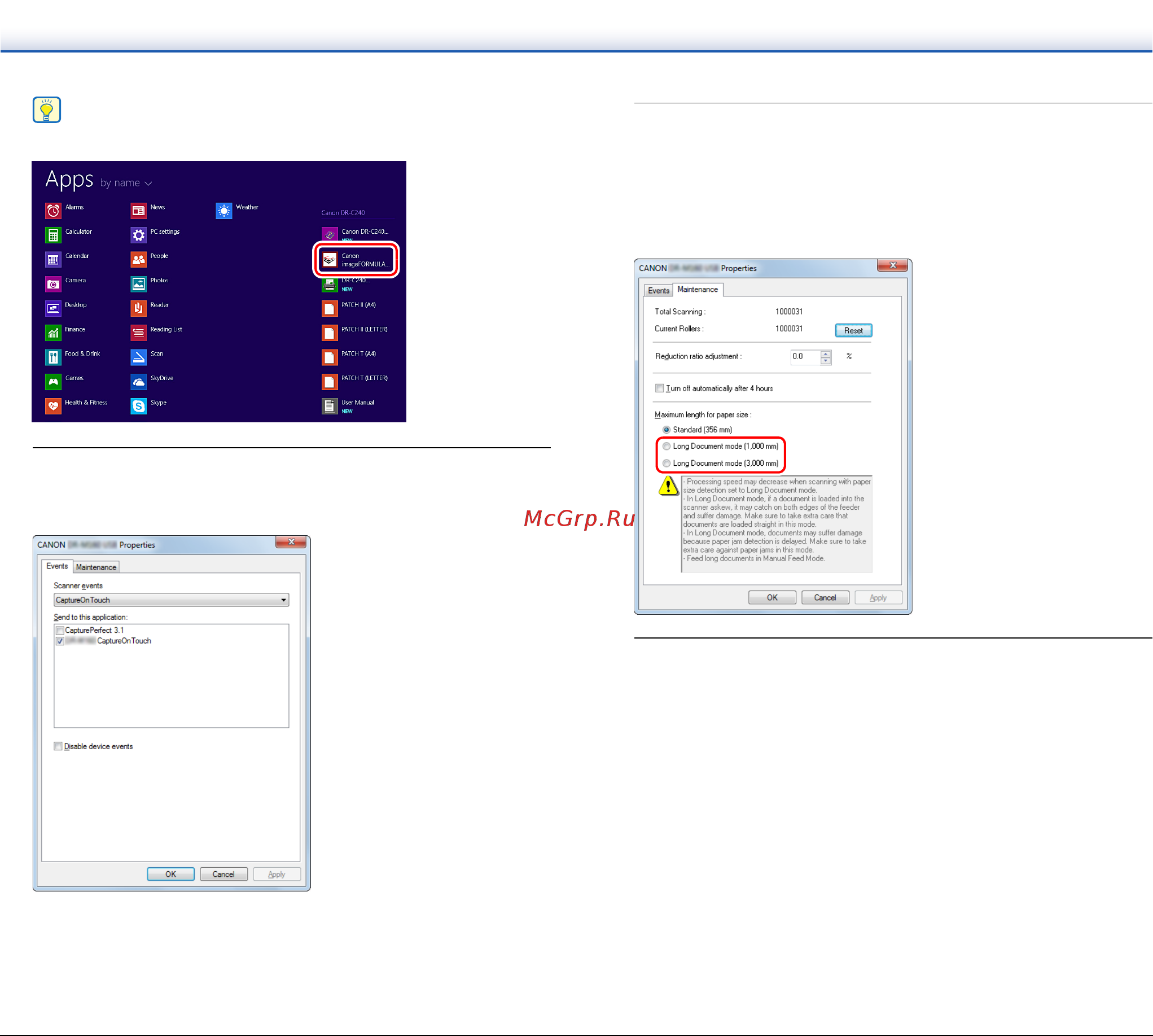Click Apply in the Events dialog
Image resolution: width=1153 pixels, height=1036 pixels.
(277, 875)
